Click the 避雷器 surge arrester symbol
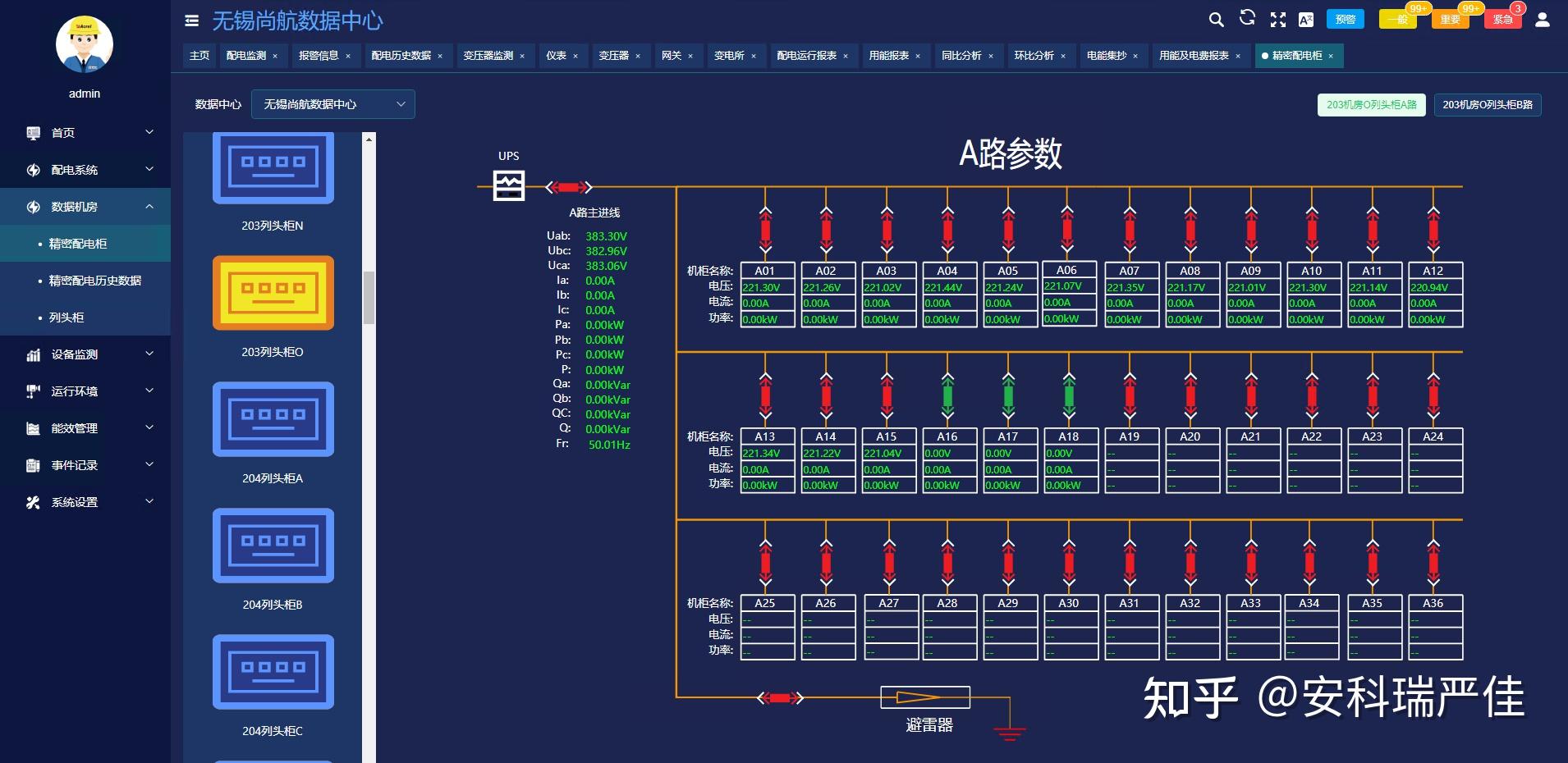This screenshot has width=1568, height=763. pos(924,697)
